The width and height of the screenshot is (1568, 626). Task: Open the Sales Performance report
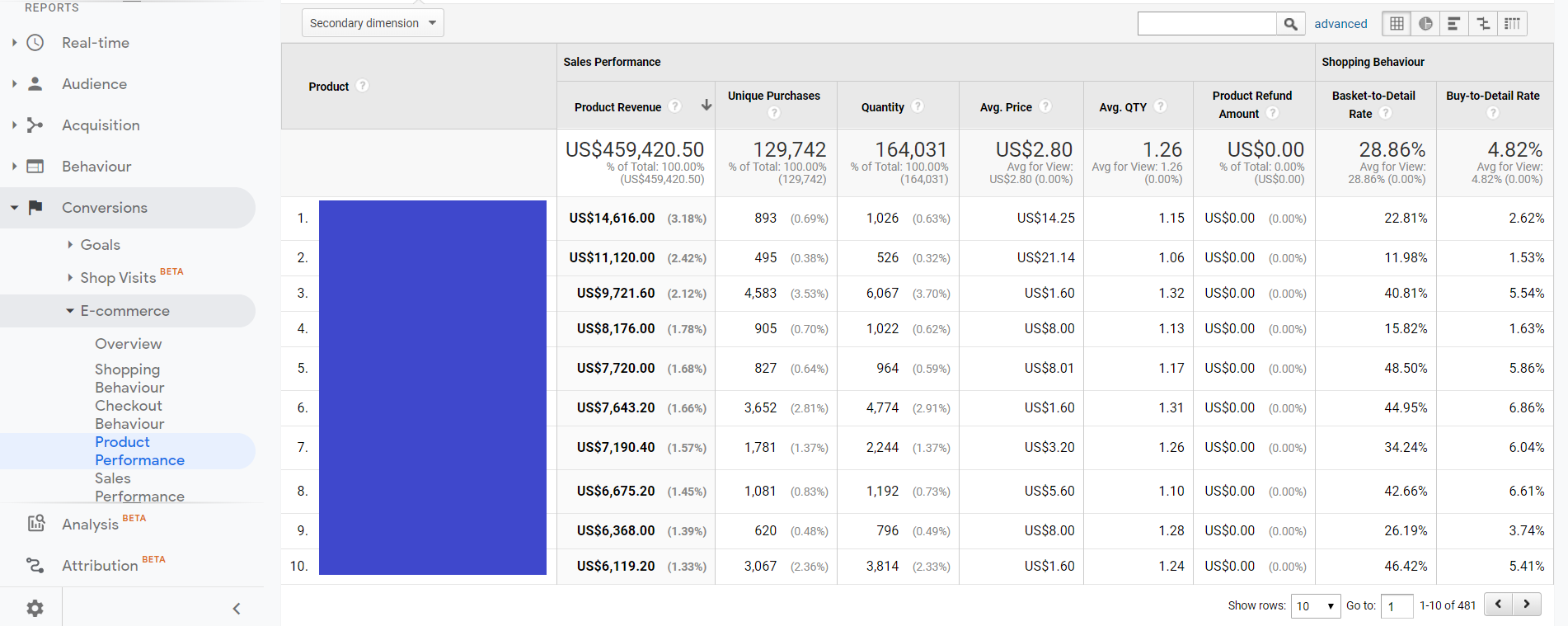click(139, 487)
